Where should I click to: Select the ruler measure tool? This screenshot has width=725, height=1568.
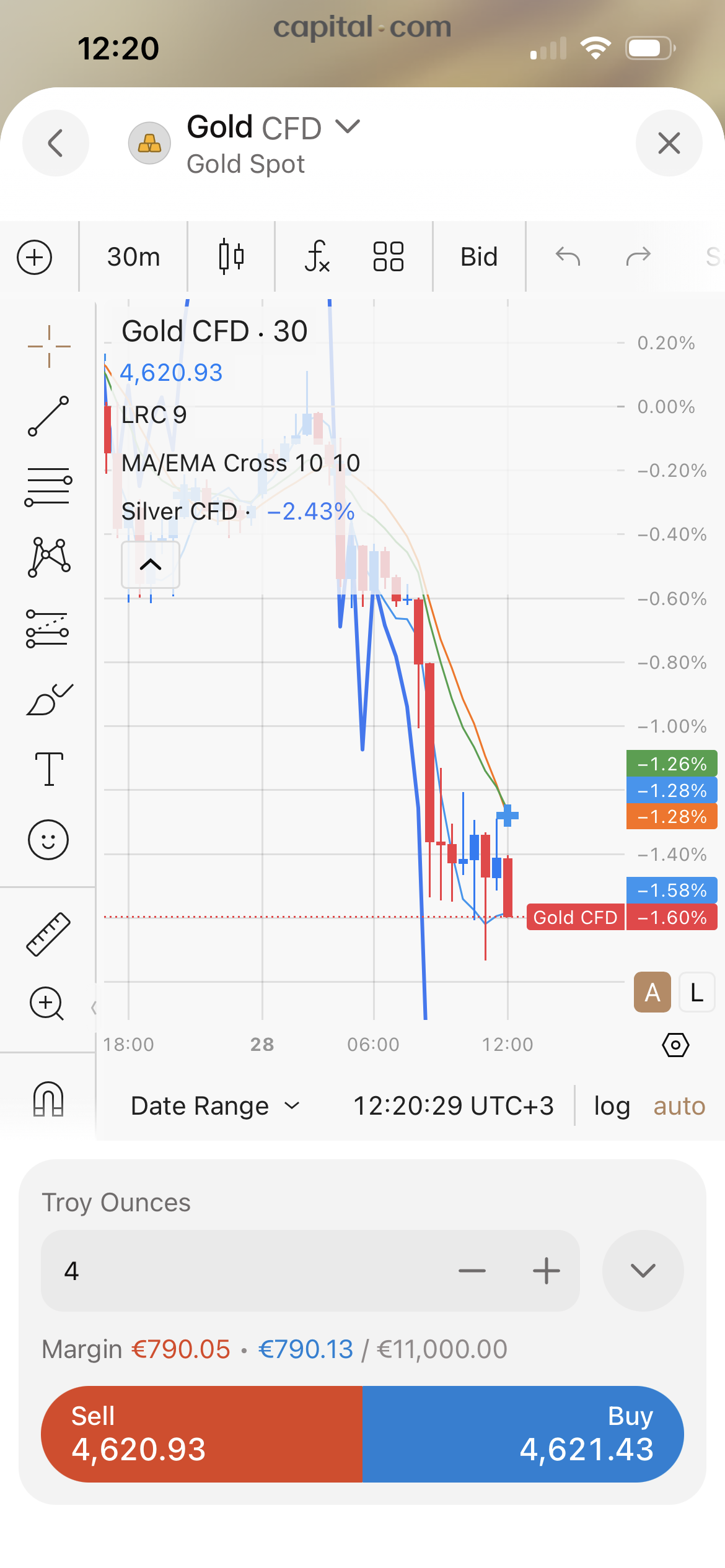48,934
